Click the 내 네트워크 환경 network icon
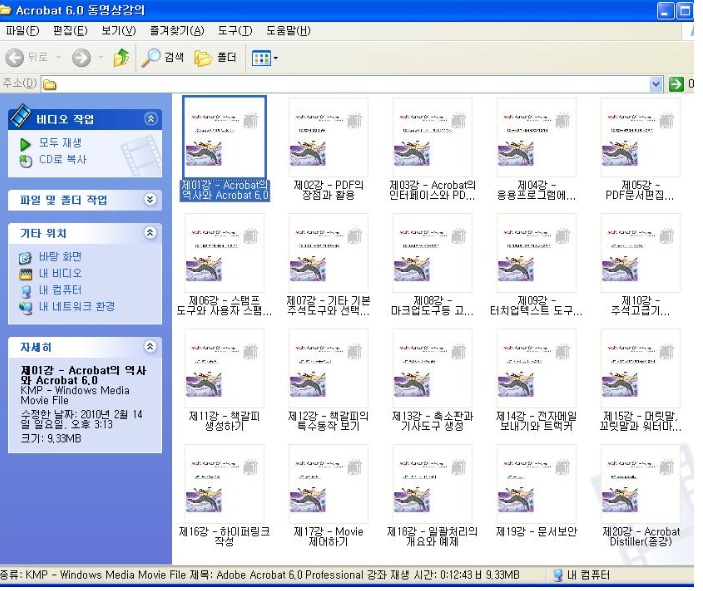This screenshot has width=703, height=591. click(26, 308)
